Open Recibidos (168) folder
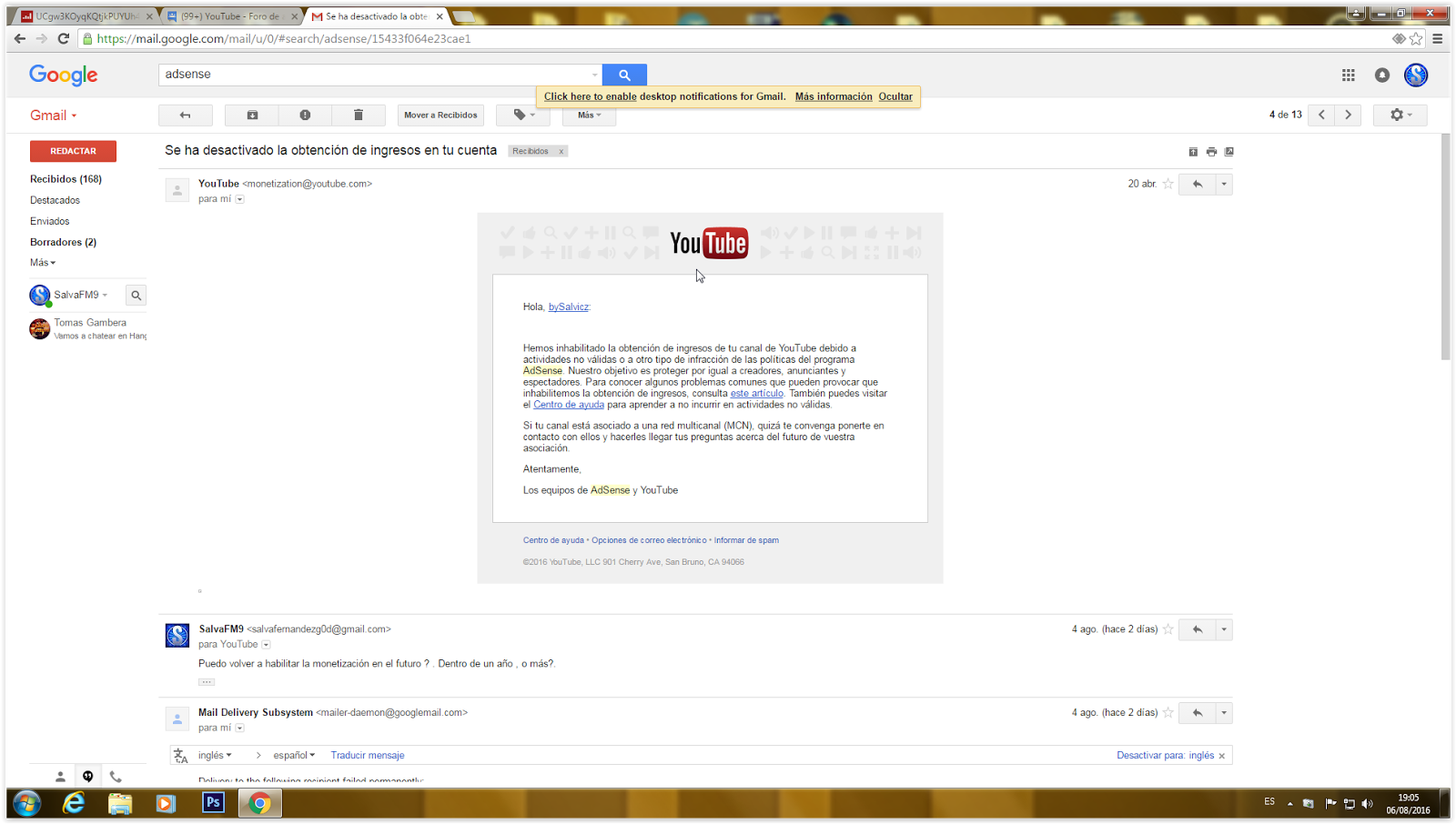1456x824 pixels. click(x=66, y=179)
